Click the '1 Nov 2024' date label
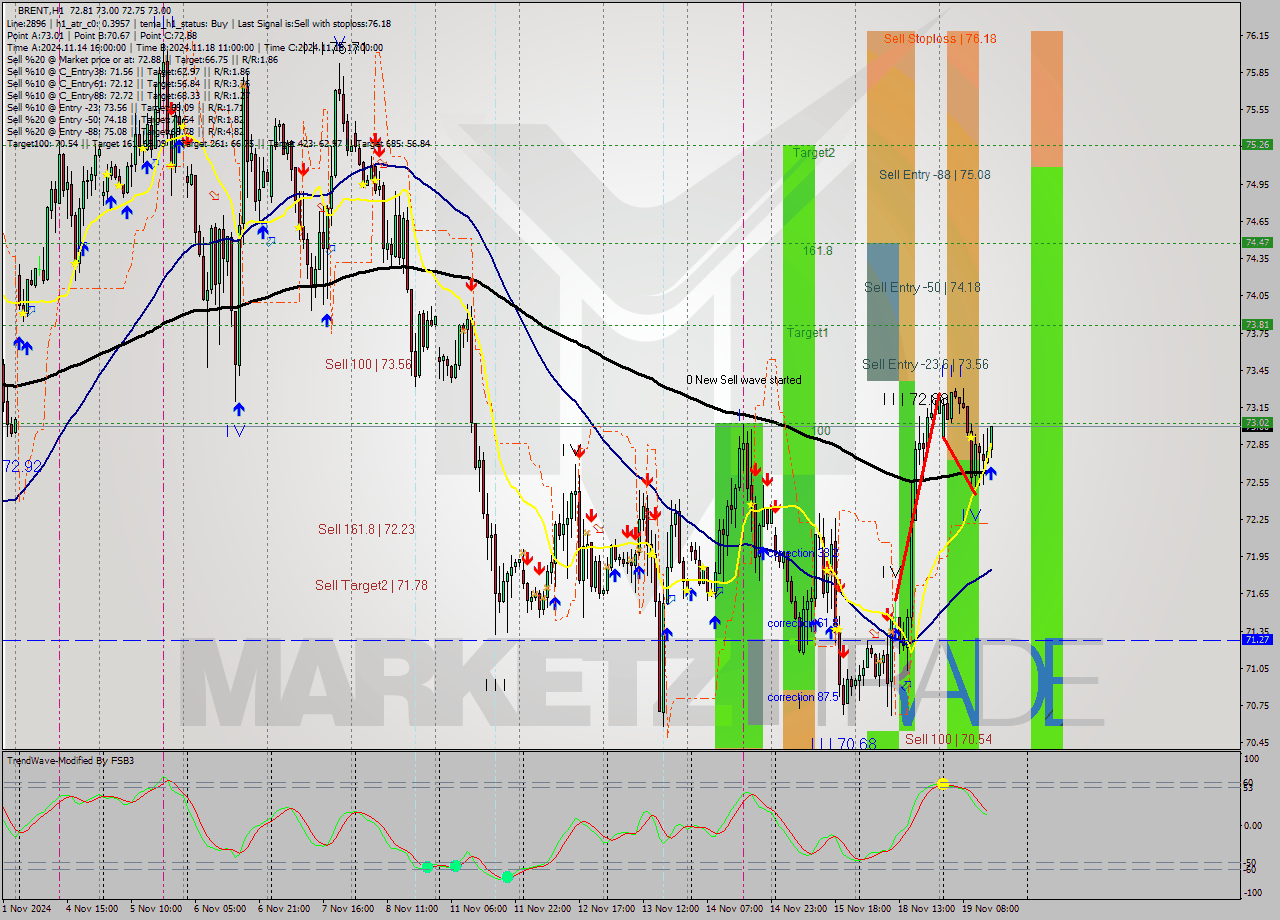 (x=26, y=909)
